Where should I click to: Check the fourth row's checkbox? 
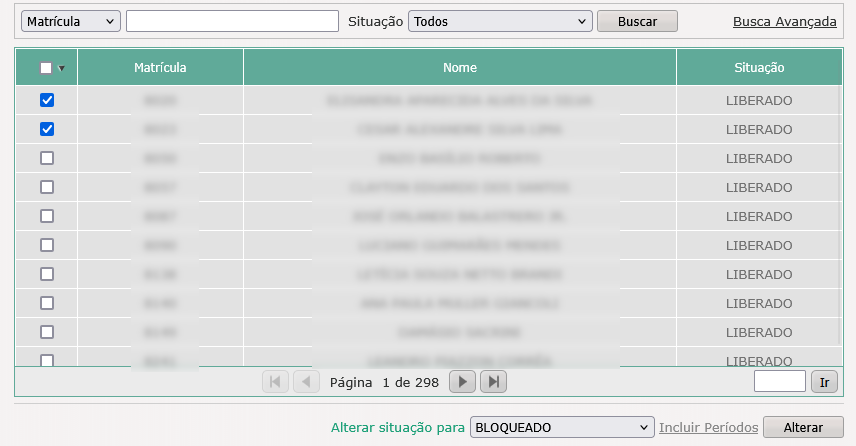click(x=47, y=187)
